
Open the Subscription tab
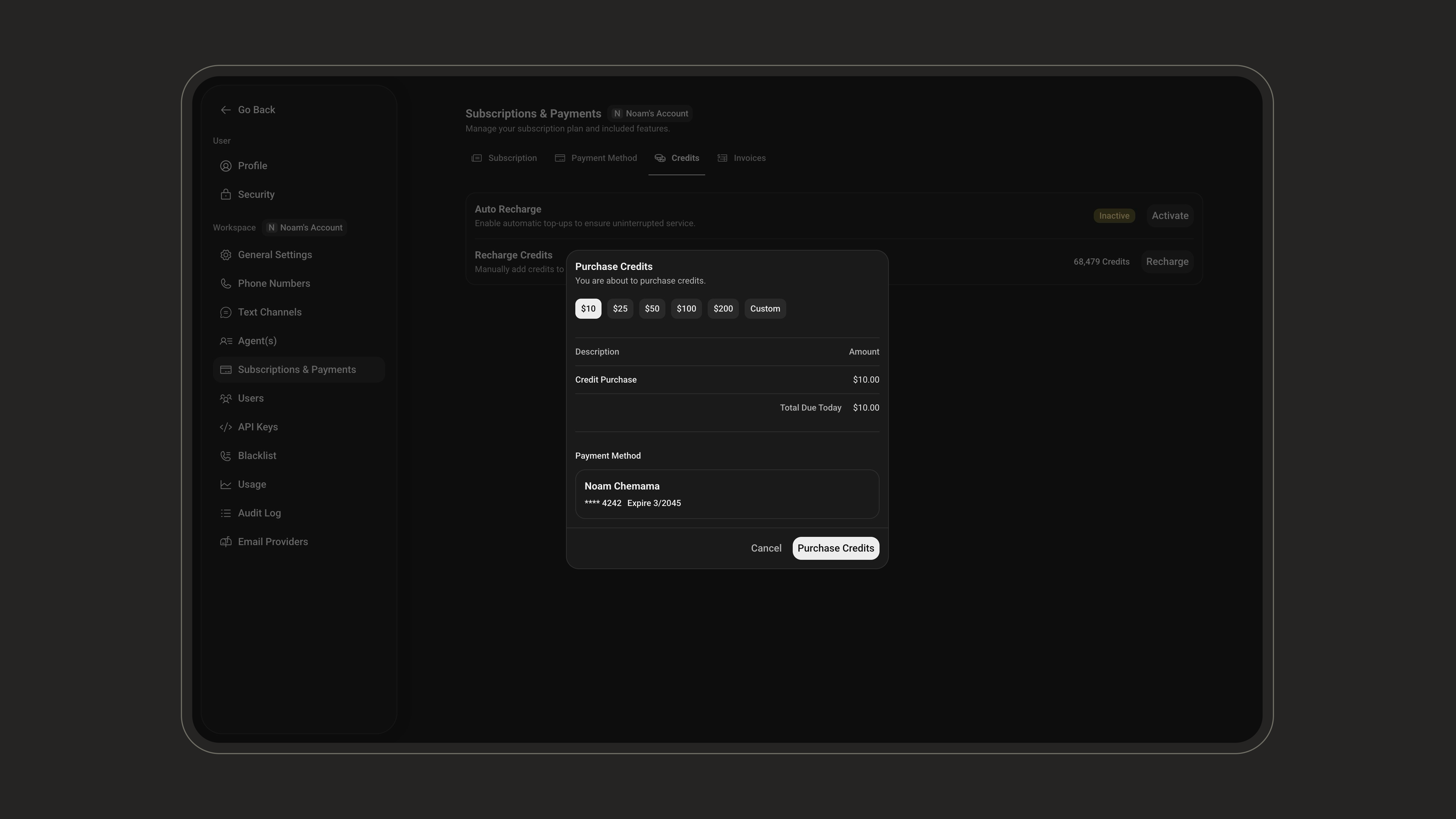tap(504, 158)
